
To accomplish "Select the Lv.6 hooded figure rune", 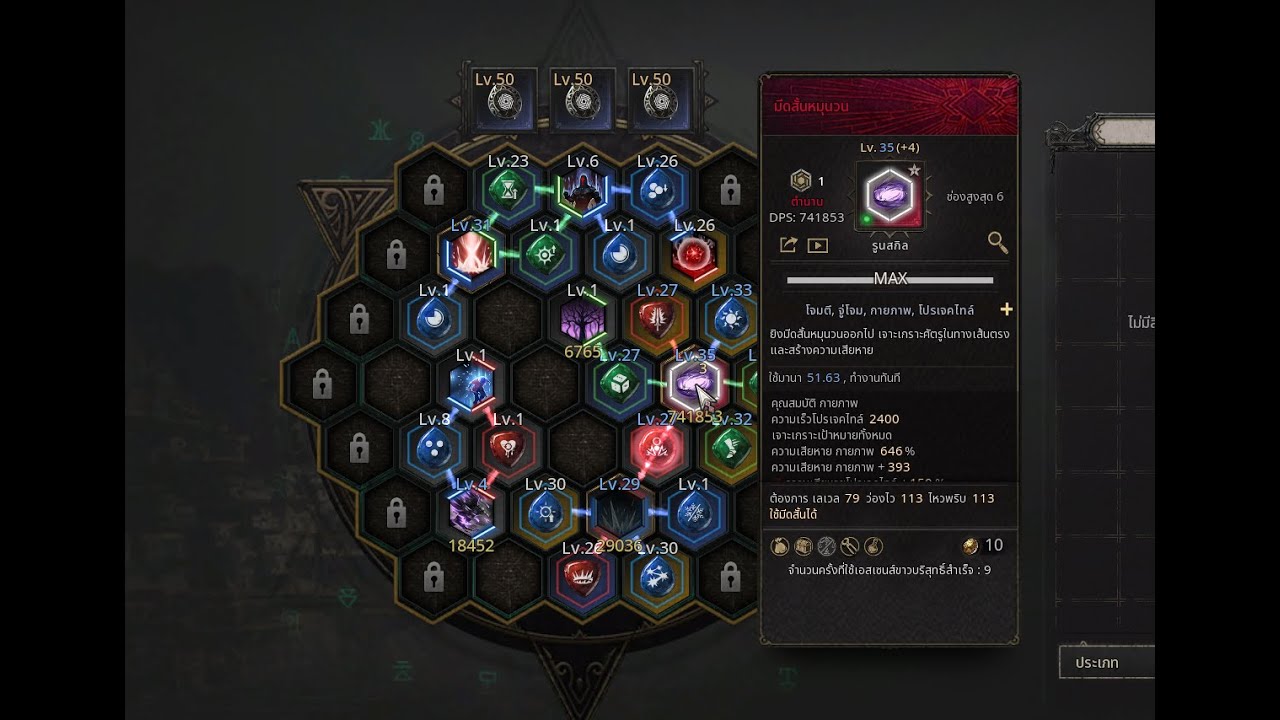I will coord(583,189).
